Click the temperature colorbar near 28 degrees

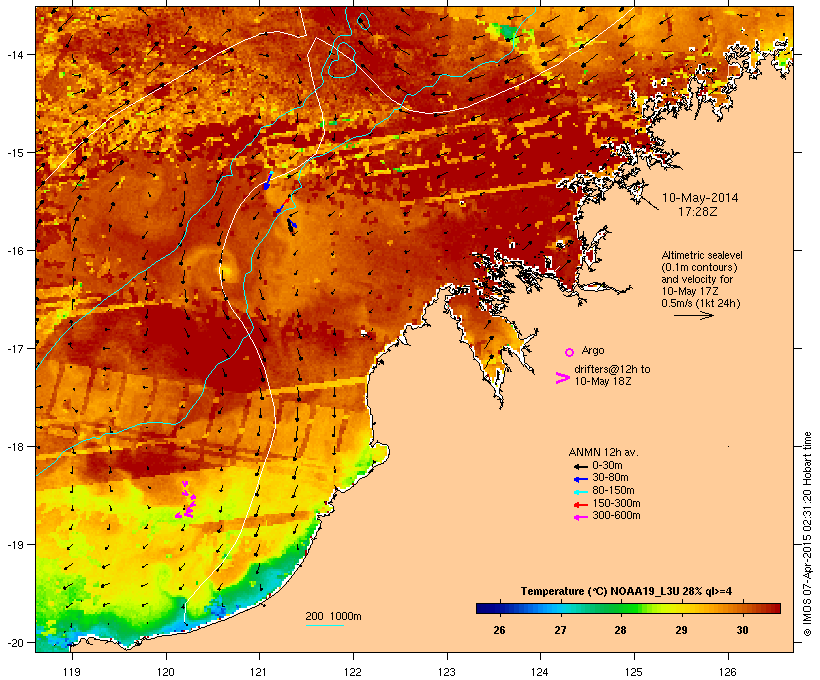[620, 608]
